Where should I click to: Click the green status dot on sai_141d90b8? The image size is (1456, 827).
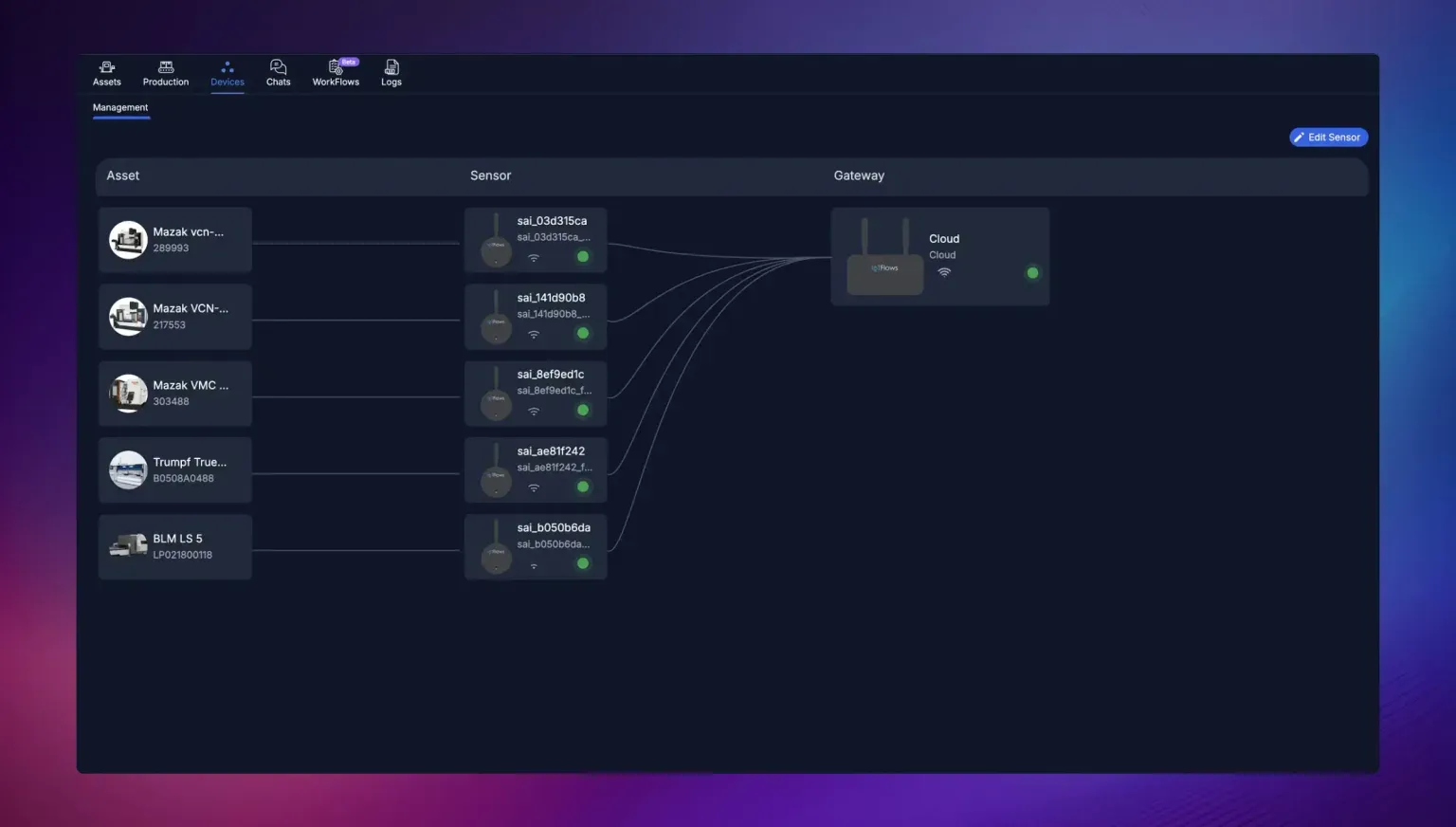[x=583, y=334]
